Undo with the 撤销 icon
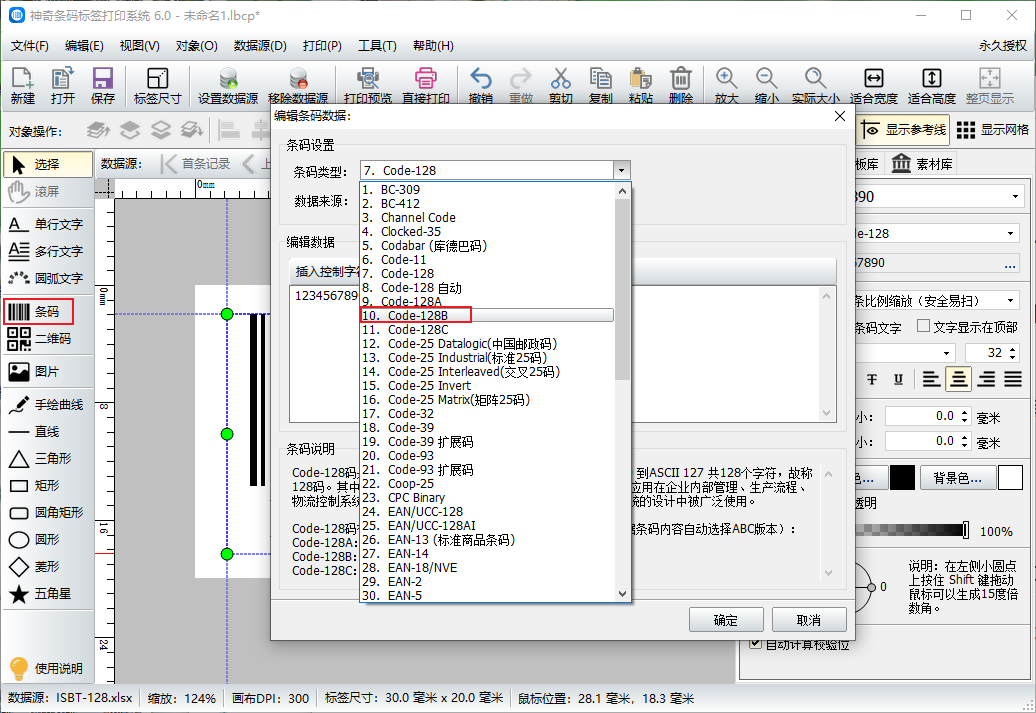This screenshot has width=1036, height=713. [x=480, y=85]
